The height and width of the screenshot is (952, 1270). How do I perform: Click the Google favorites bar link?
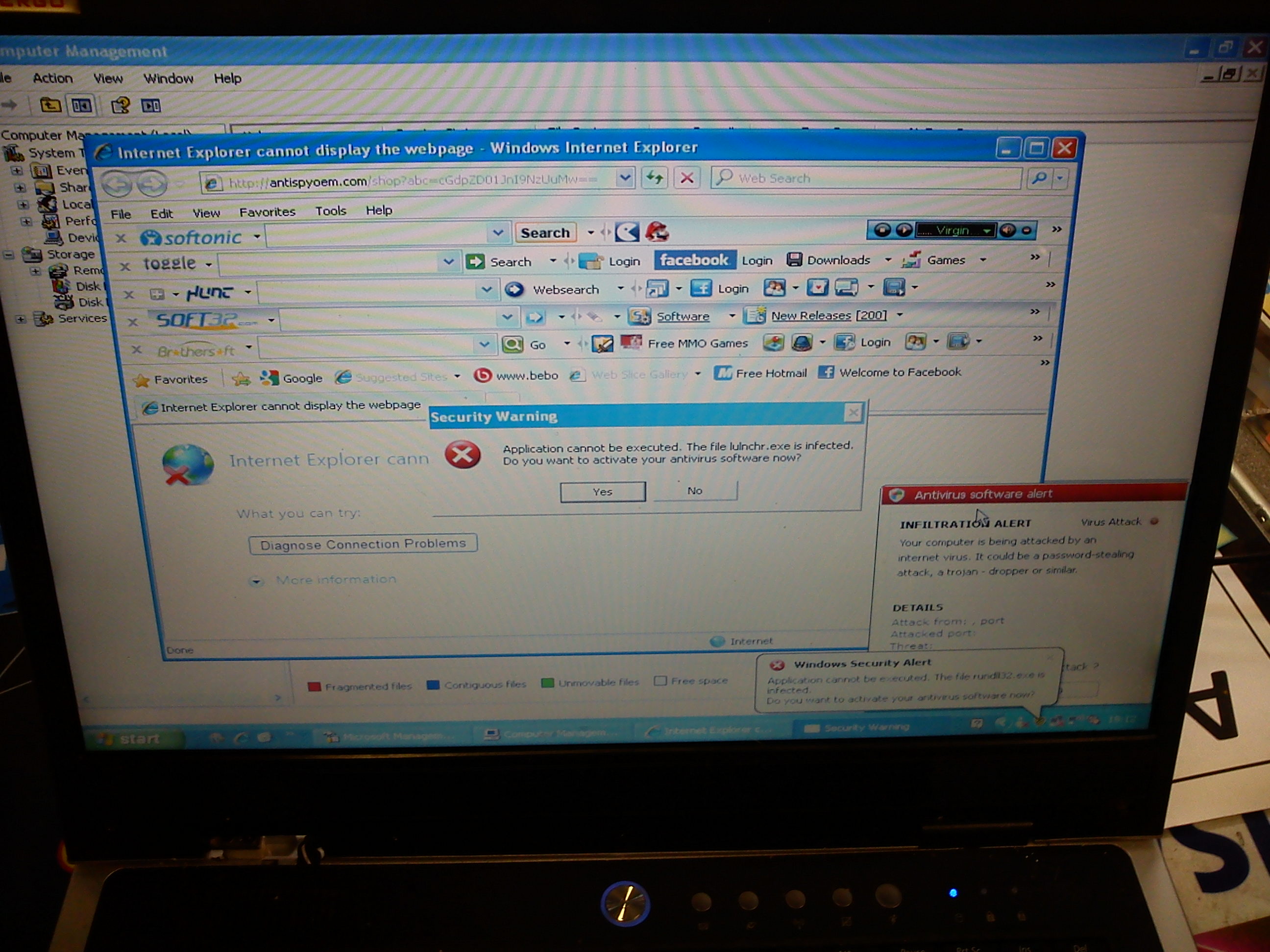tap(292, 378)
